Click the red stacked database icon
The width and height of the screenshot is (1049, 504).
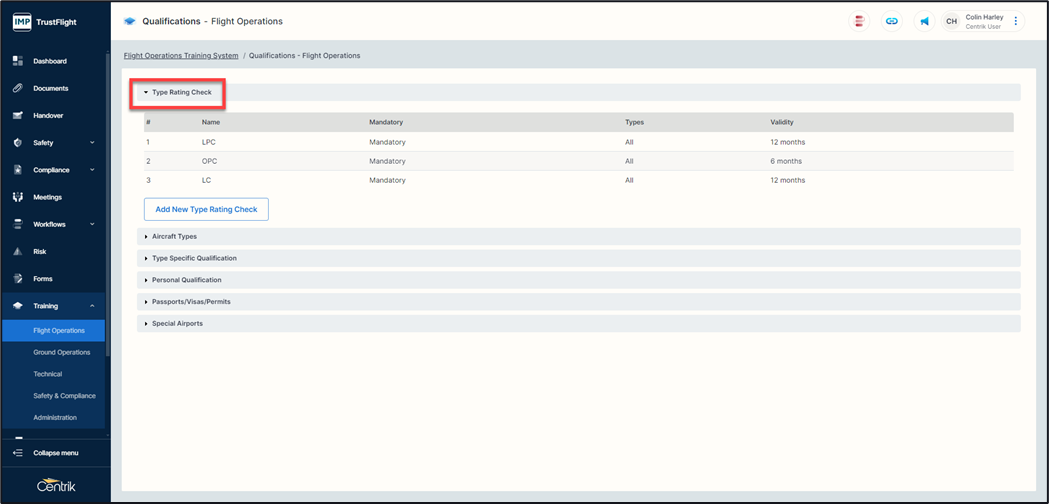pos(859,21)
